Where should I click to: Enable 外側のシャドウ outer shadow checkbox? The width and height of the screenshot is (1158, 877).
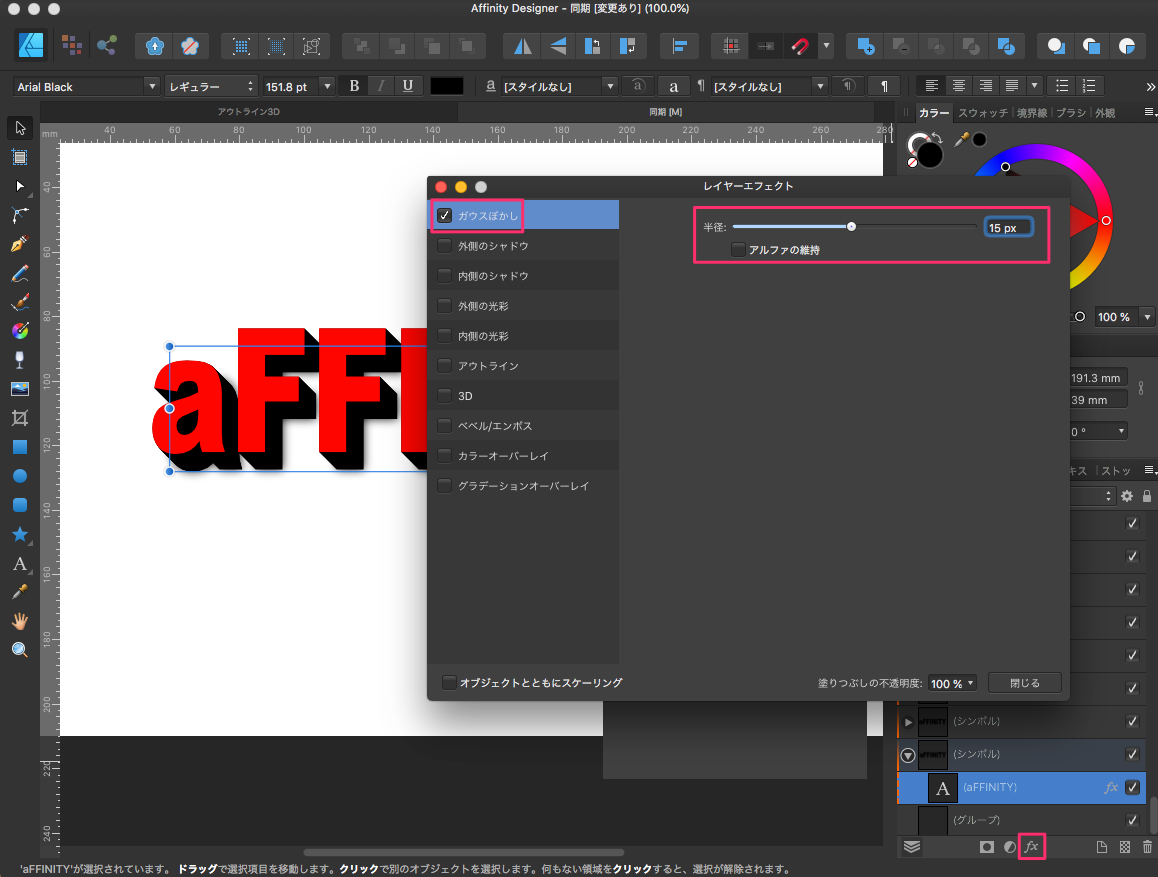point(445,246)
